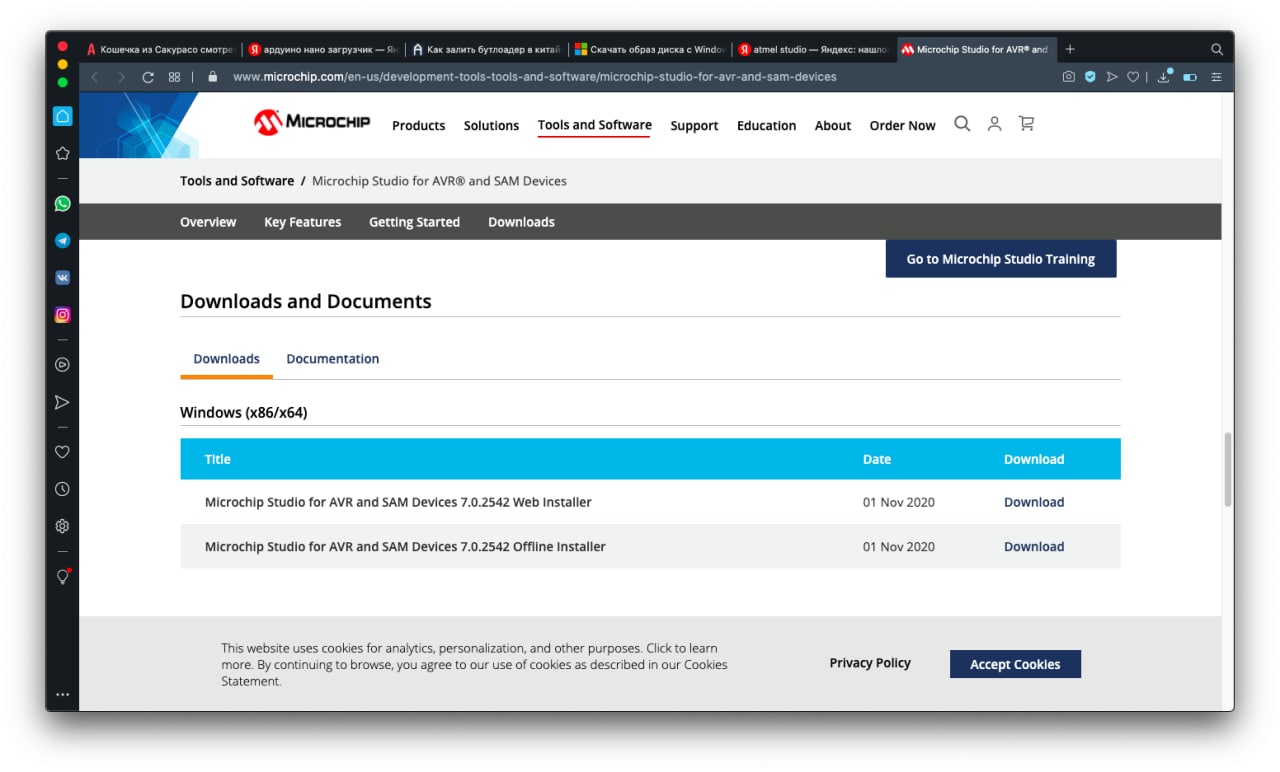Click the lightbulb tips icon in the sidebar
Screen dimensions: 1280x772
pyautogui.click(x=62, y=577)
